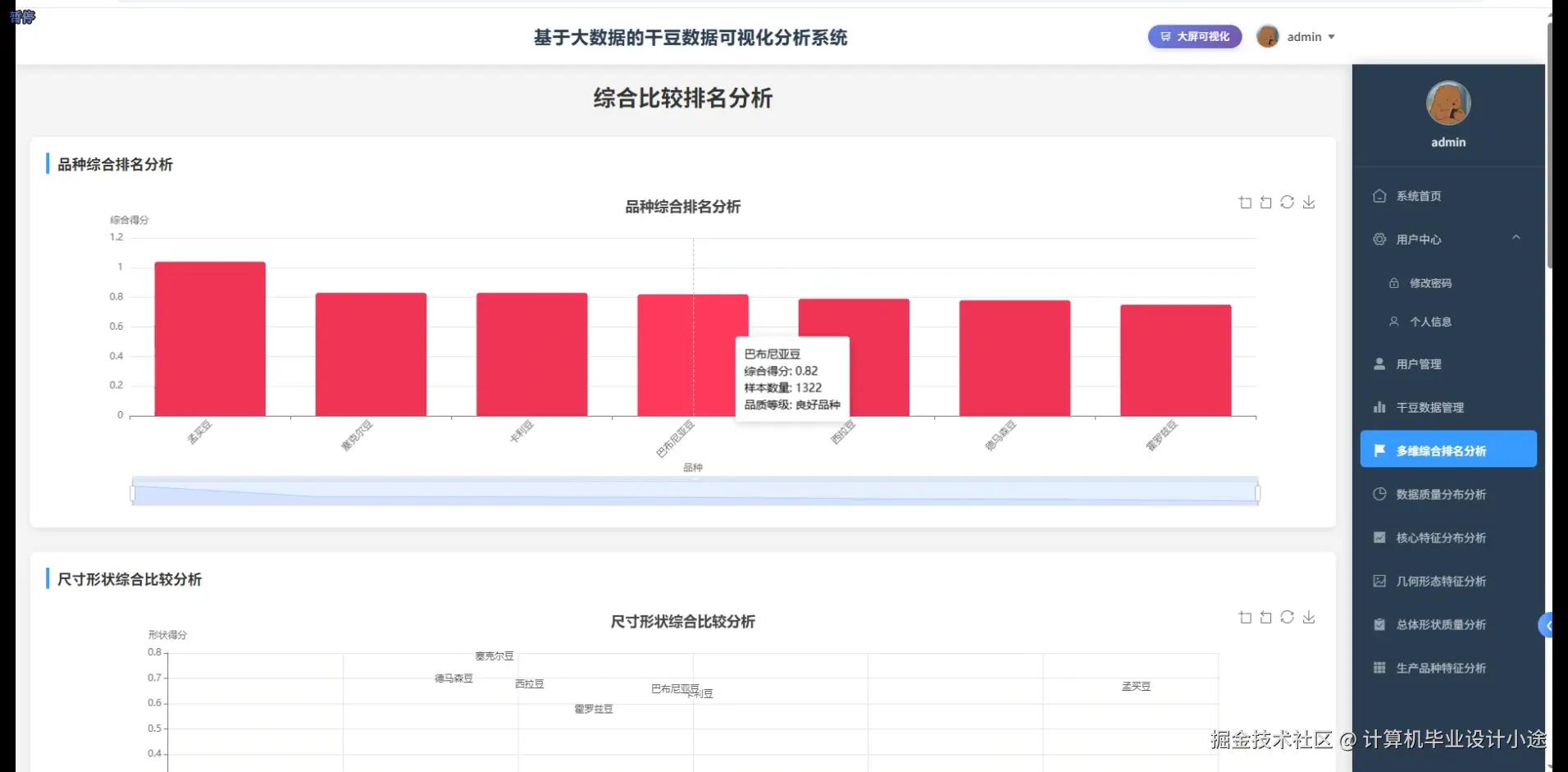Switch to 多维综合排名分析 menu item

click(x=1447, y=450)
